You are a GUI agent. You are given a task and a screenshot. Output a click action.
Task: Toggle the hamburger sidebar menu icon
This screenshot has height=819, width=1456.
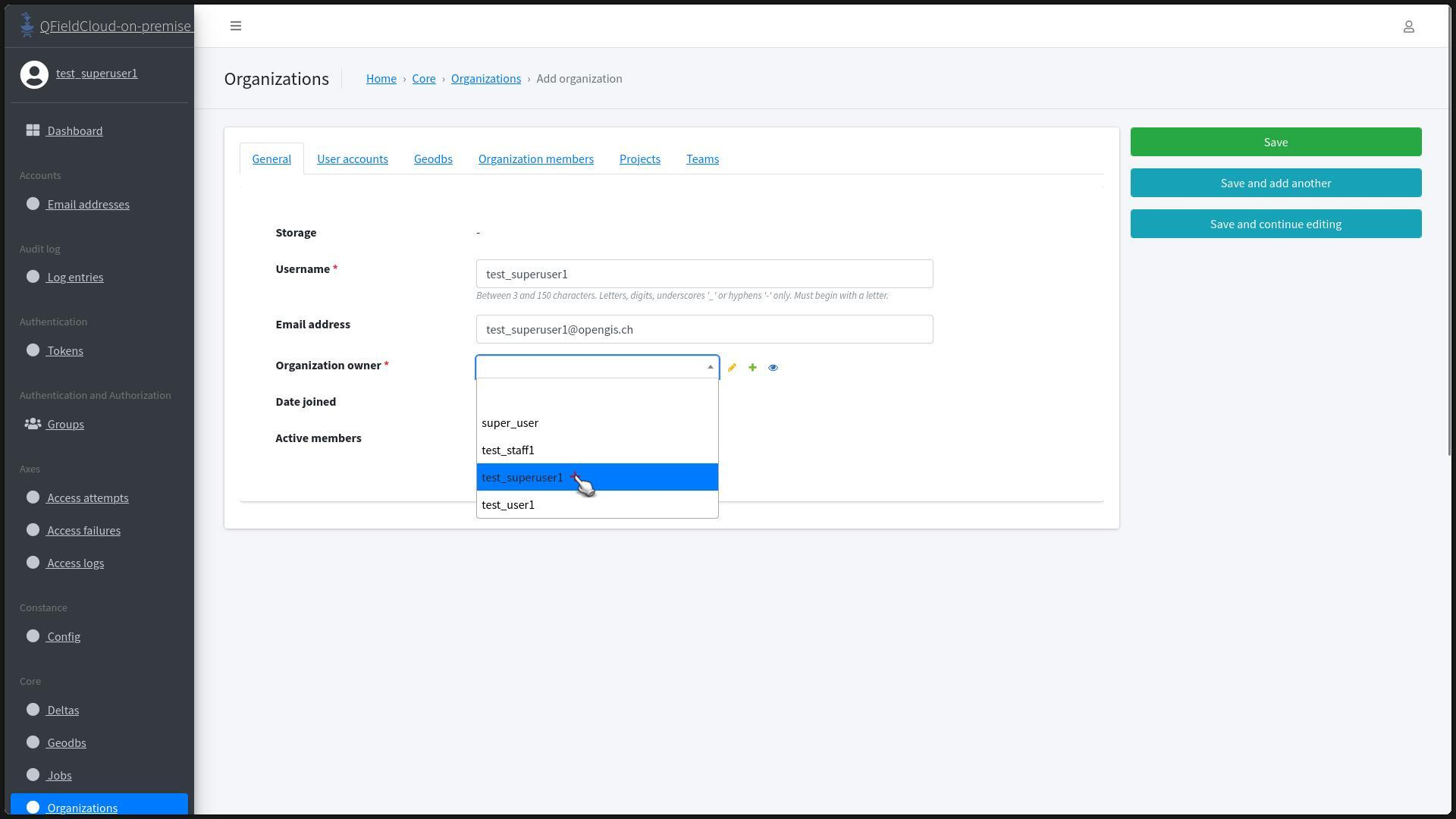pos(236,26)
